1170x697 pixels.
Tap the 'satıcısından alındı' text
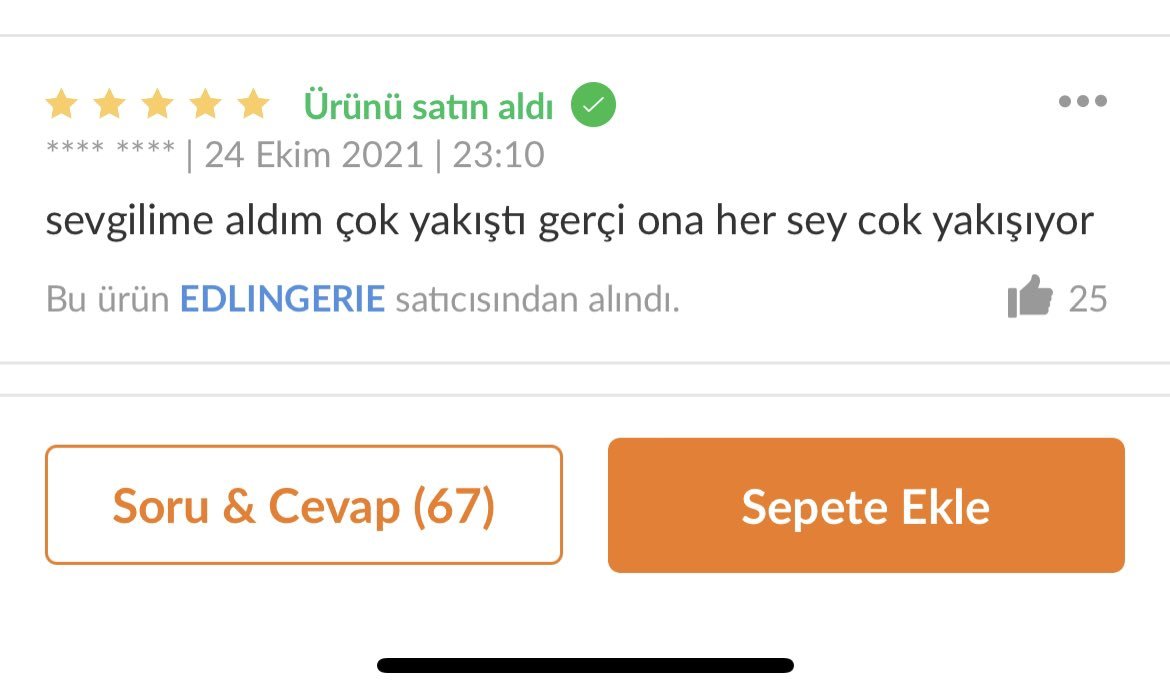pos(537,300)
